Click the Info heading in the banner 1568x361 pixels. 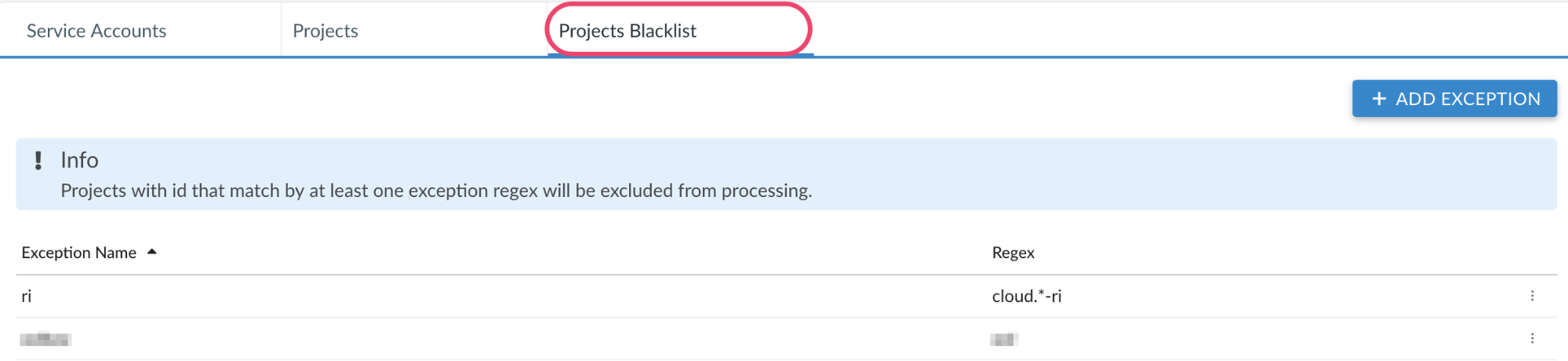coord(79,160)
